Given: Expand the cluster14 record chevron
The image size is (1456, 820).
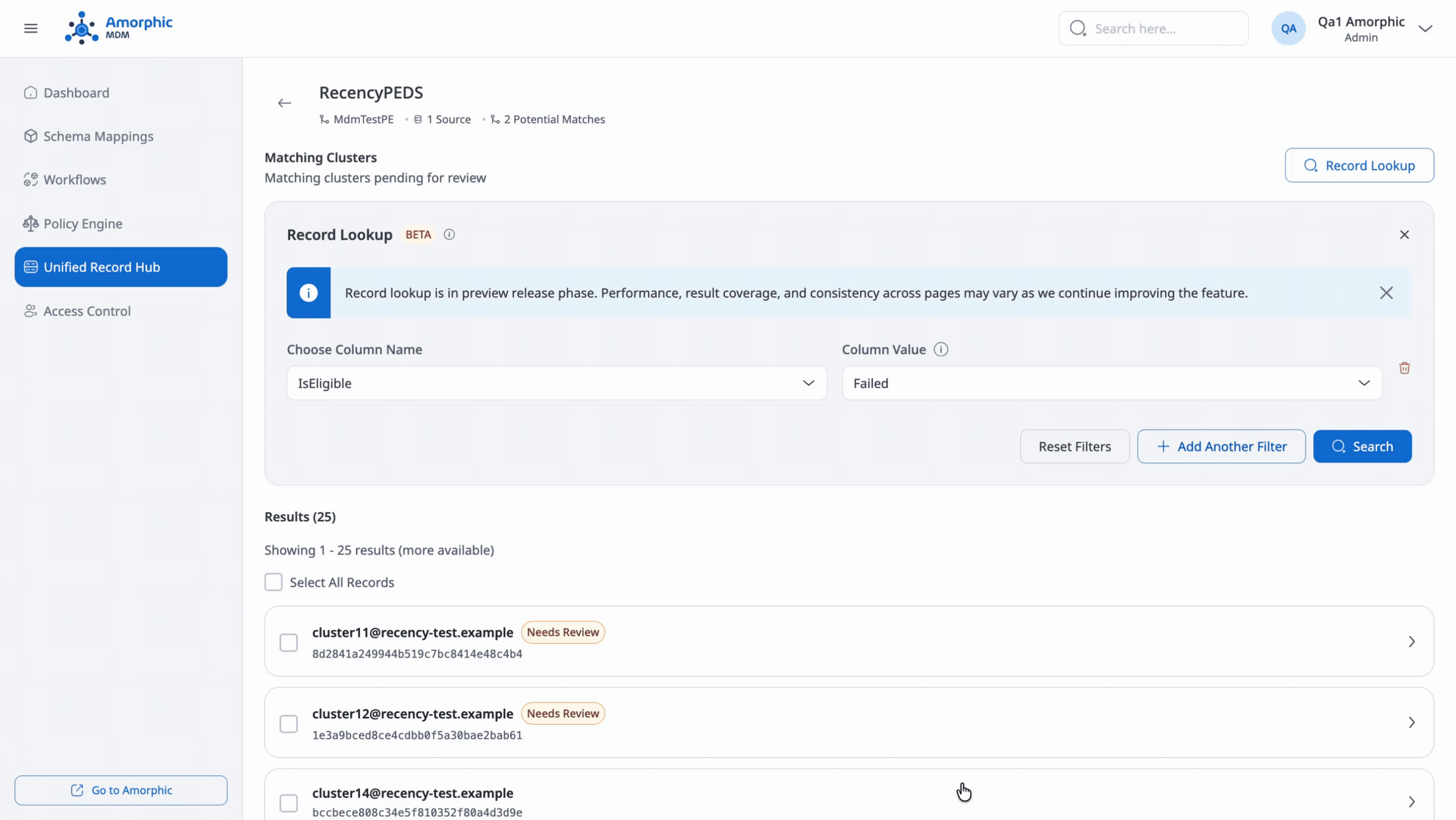Looking at the screenshot, I should (x=1412, y=802).
